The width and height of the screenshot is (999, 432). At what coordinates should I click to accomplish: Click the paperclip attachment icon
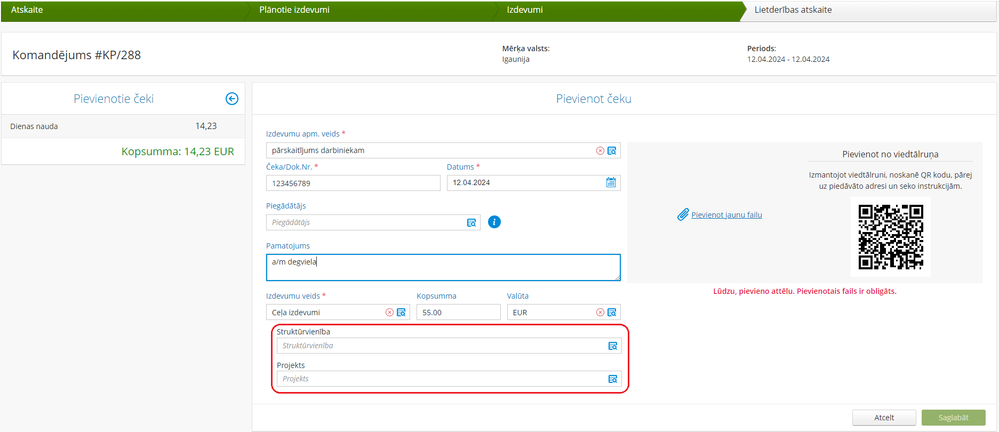coord(683,215)
